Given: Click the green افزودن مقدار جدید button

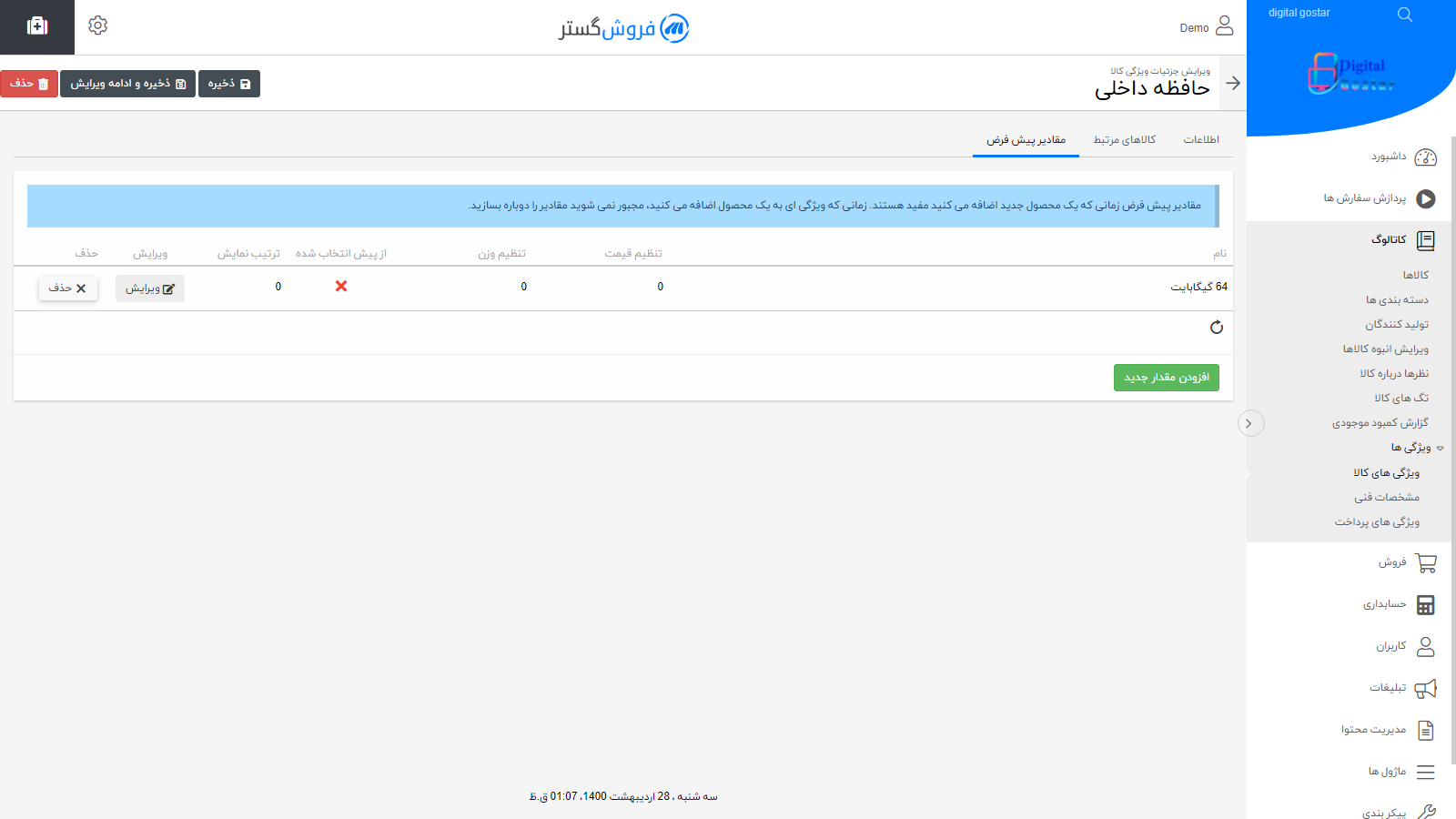Looking at the screenshot, I should click(1166, 377).
